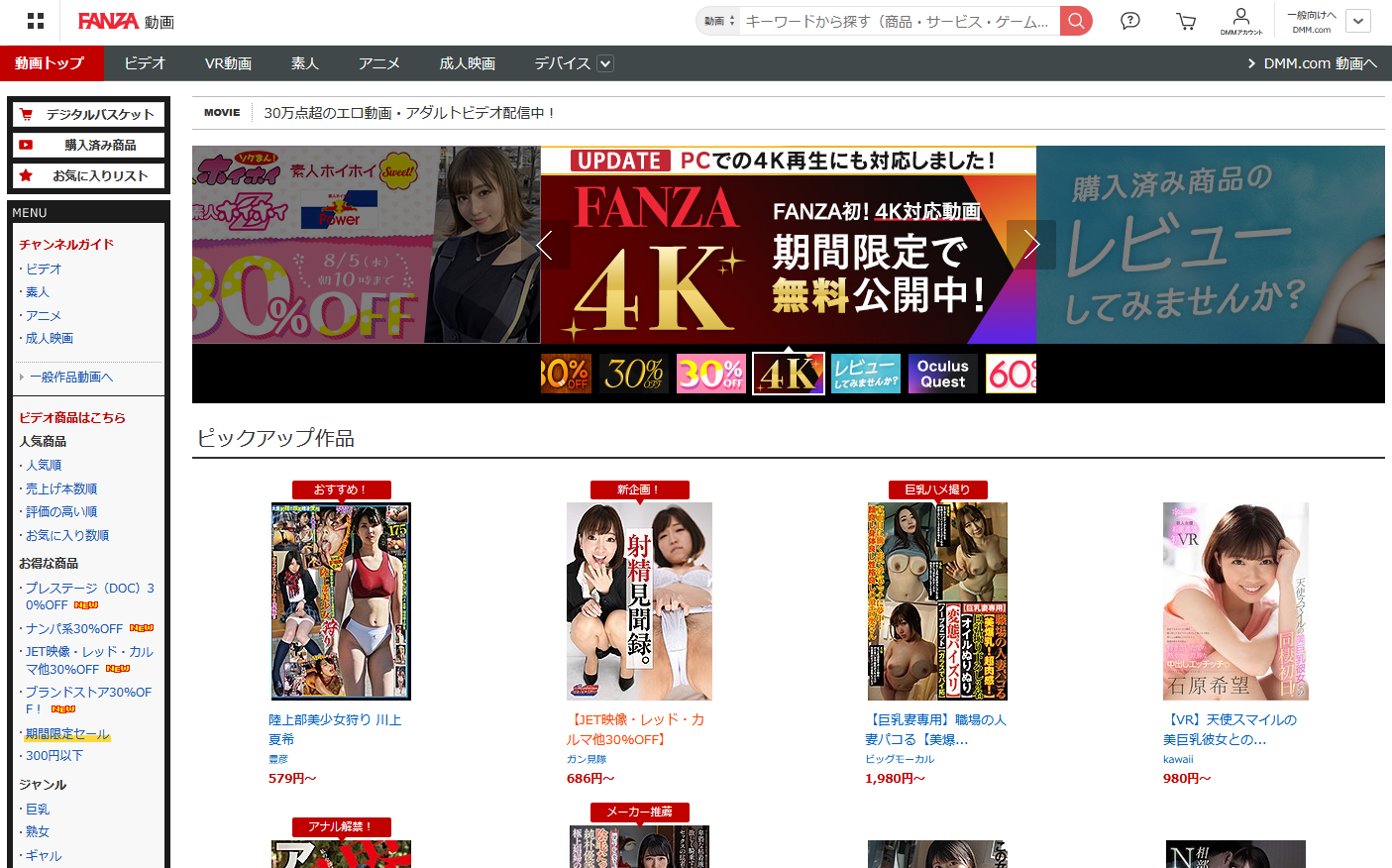Viewport: 1392px width, 868px height.
Task: Select the Oculus Quest carousel thumbnail
Action: click(943, 374)
